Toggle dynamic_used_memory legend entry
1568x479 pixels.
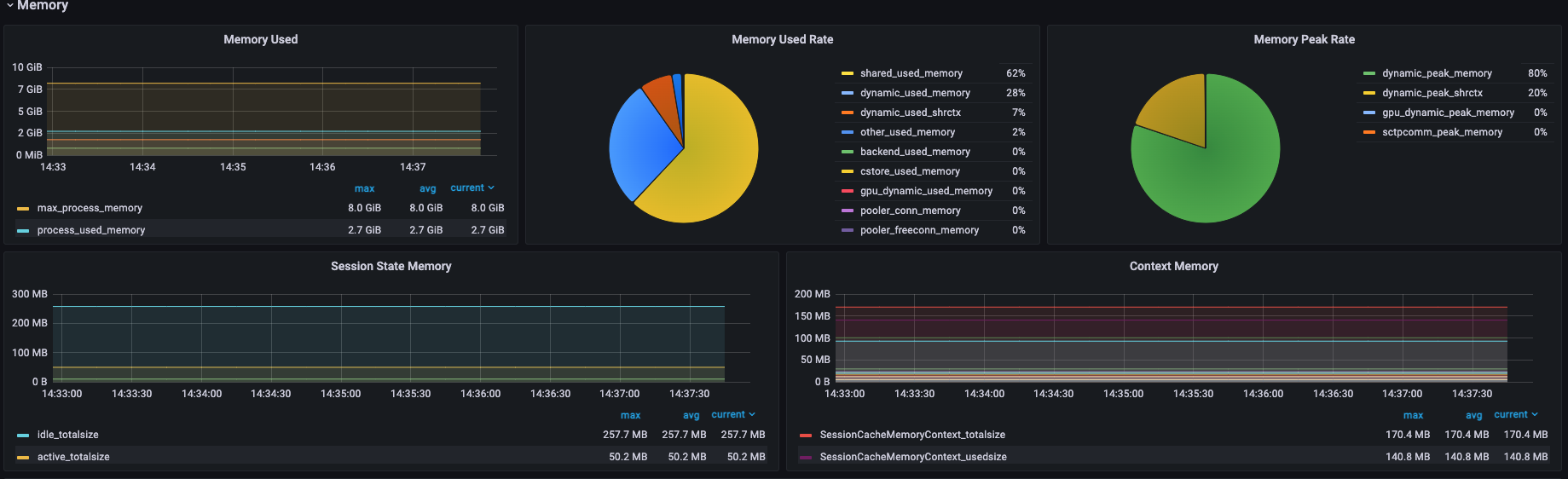(915, 93)
